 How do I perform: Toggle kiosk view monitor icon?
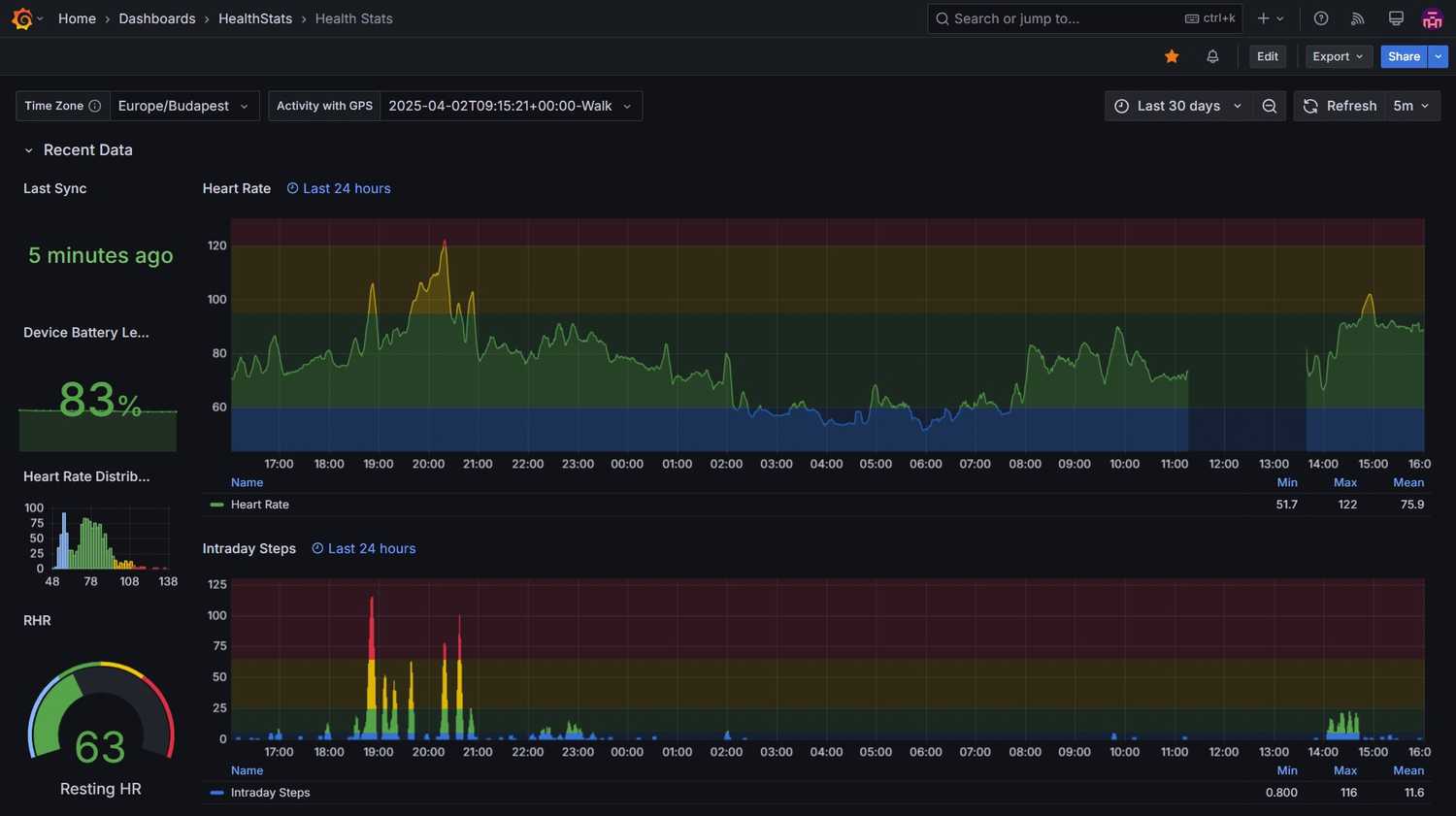[x=1396, y=18]
